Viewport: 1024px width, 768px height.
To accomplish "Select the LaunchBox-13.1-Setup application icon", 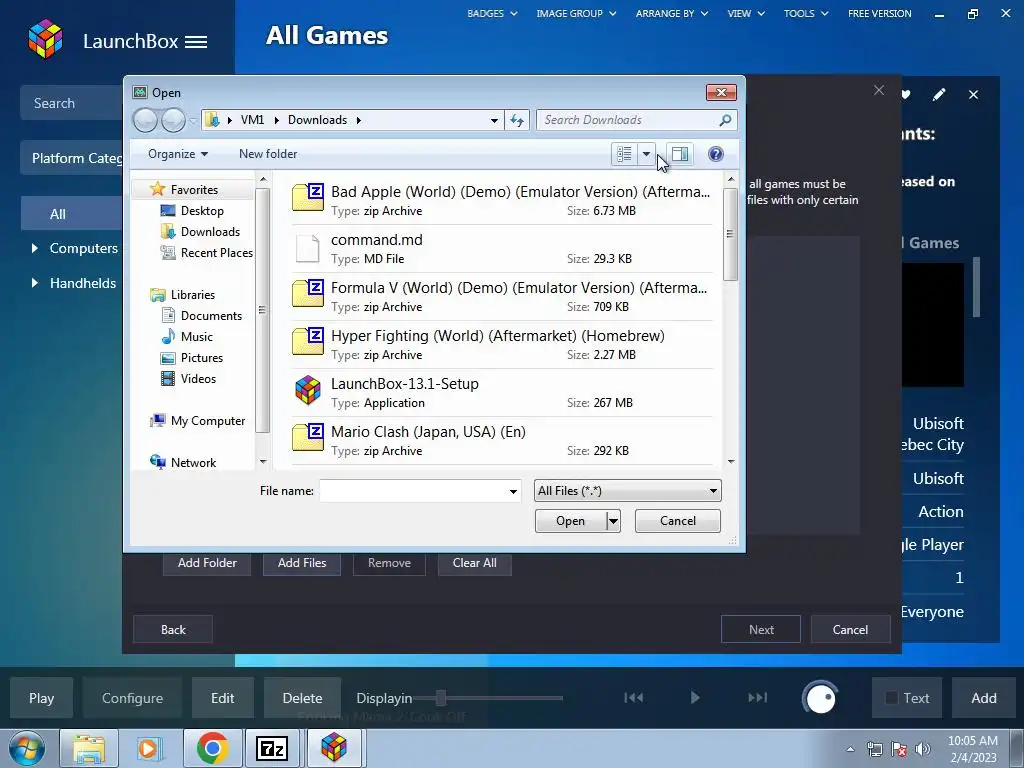I will point(308,390).
